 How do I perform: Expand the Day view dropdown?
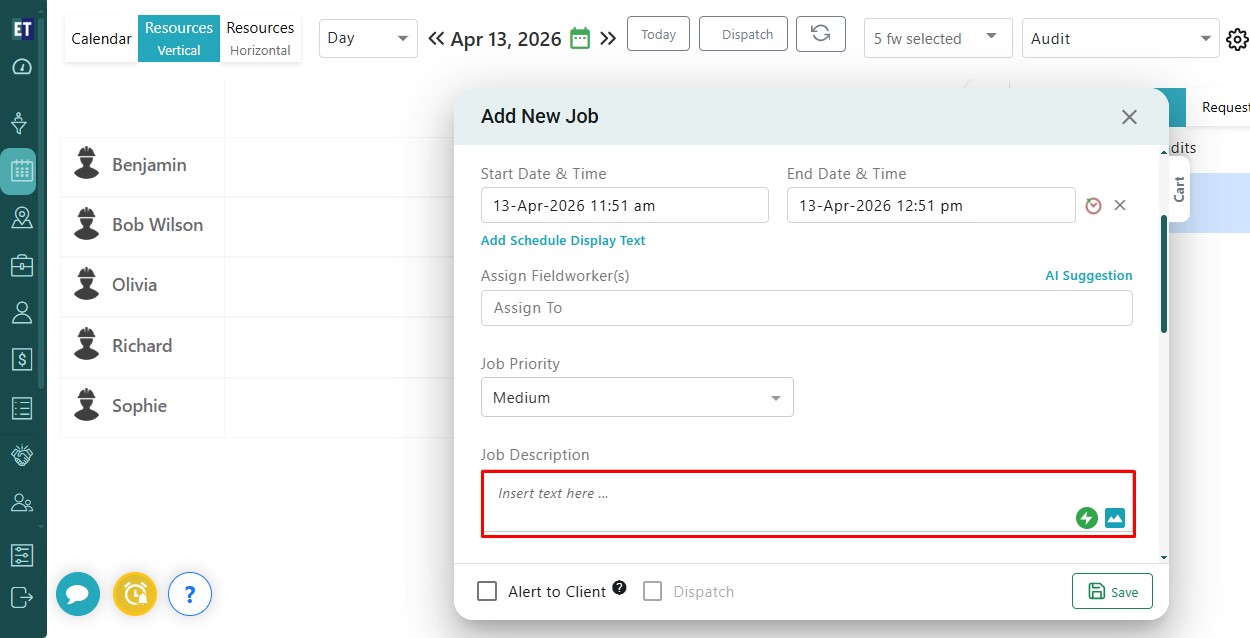(x=368, y=38)
